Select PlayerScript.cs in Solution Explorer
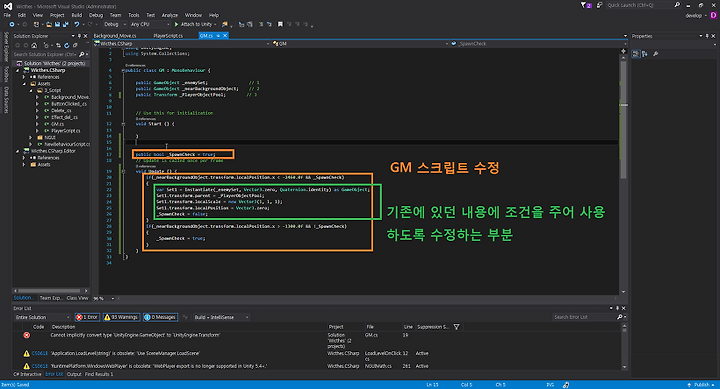 coord(66,131)
